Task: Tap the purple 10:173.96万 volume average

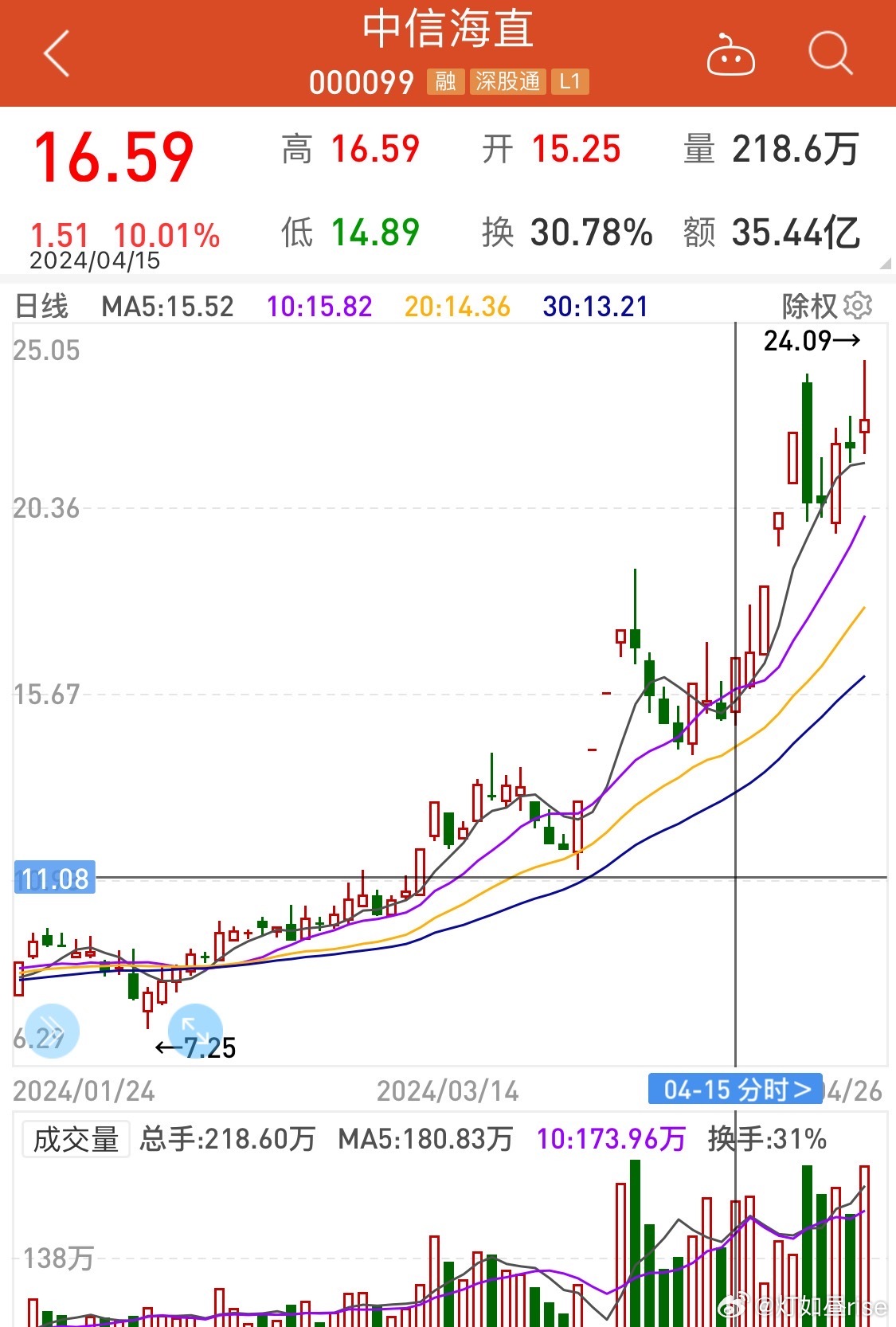Action: (611, 1139)
